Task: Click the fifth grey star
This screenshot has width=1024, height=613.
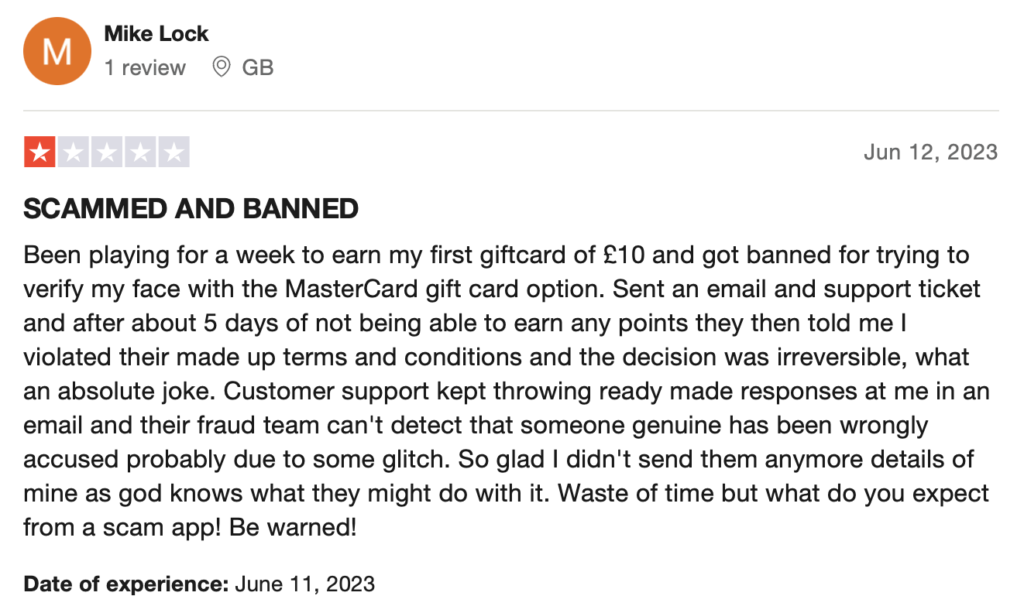Action: point(174,152)
